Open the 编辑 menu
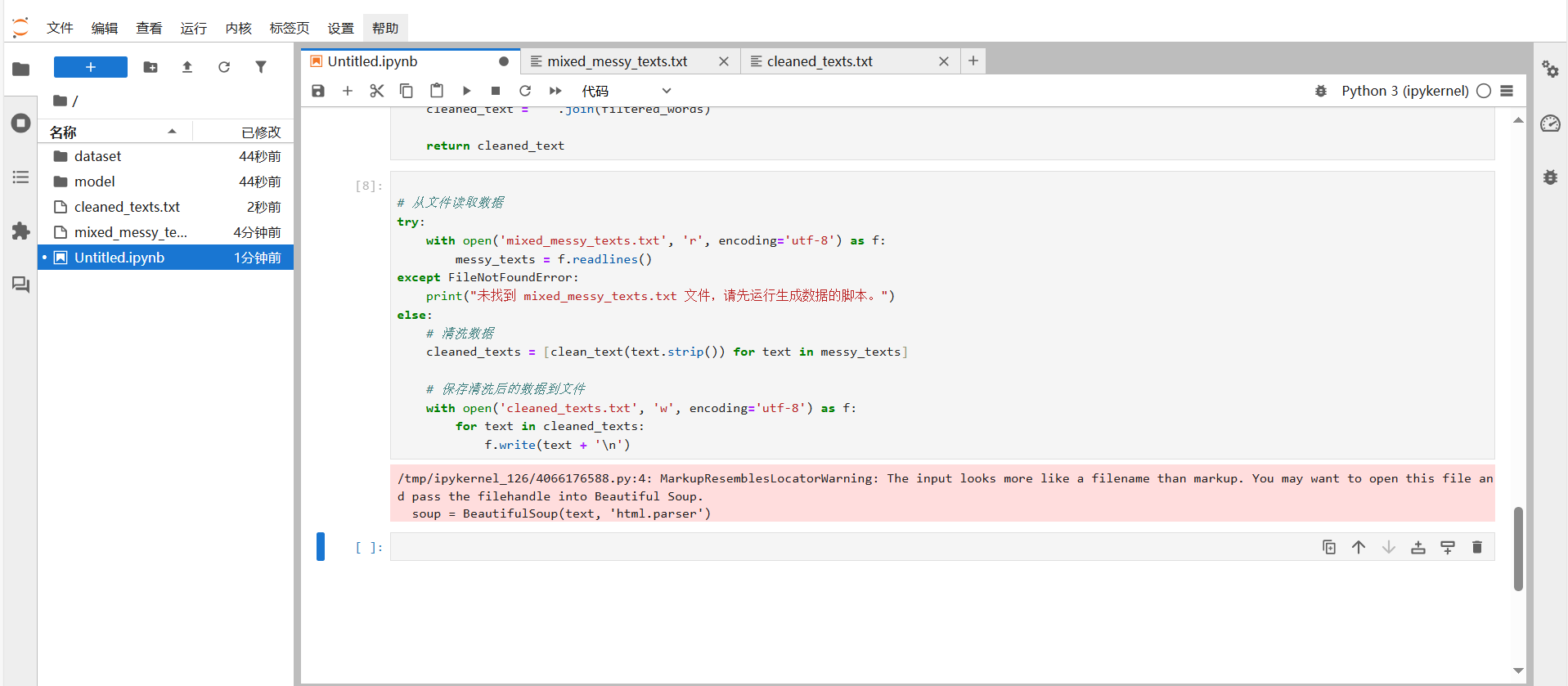Screen dimensions: 1568x686 coord(105,28)
